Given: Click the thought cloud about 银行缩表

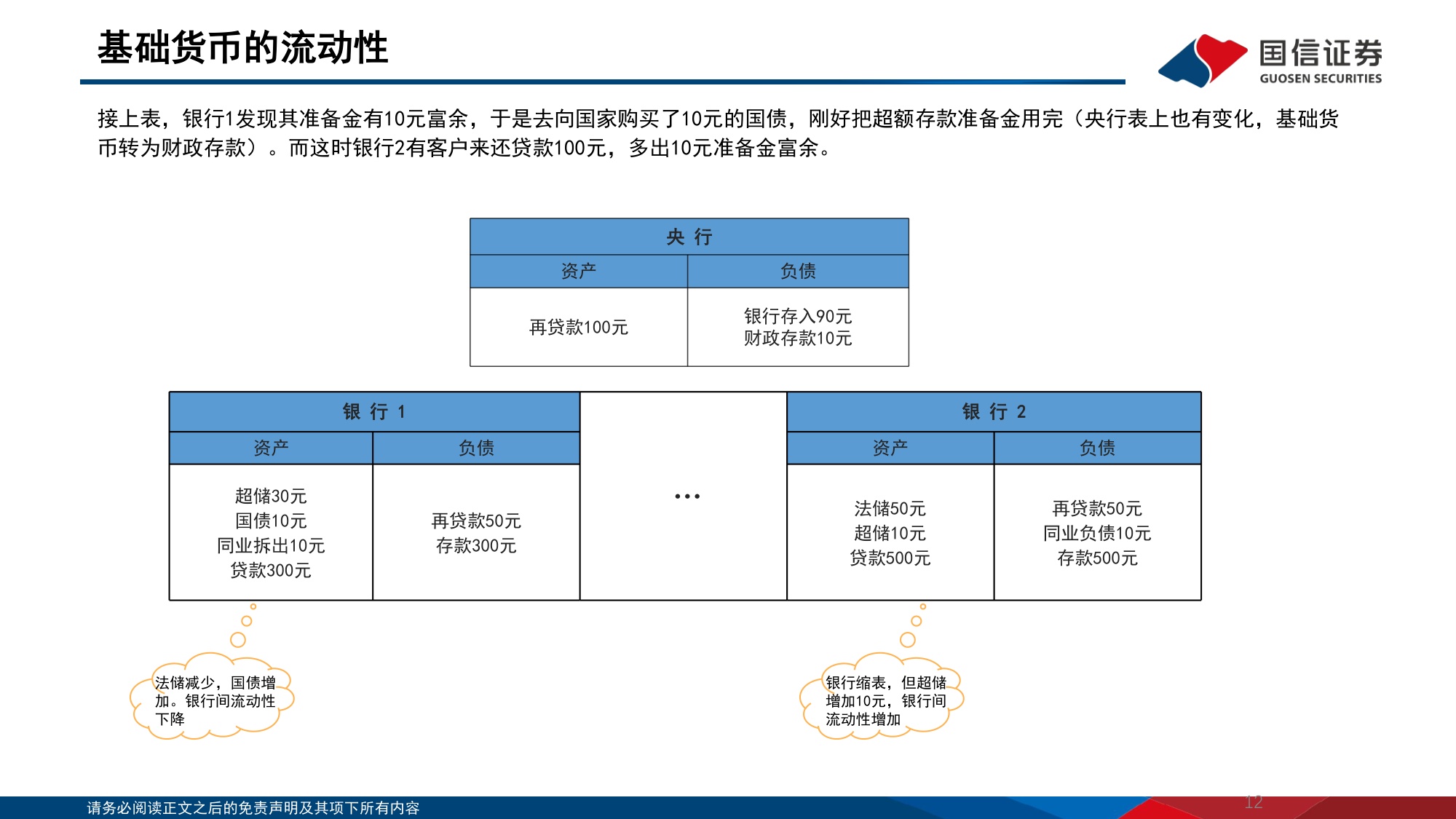Looking at the screenshot, I should pos(882,697).
